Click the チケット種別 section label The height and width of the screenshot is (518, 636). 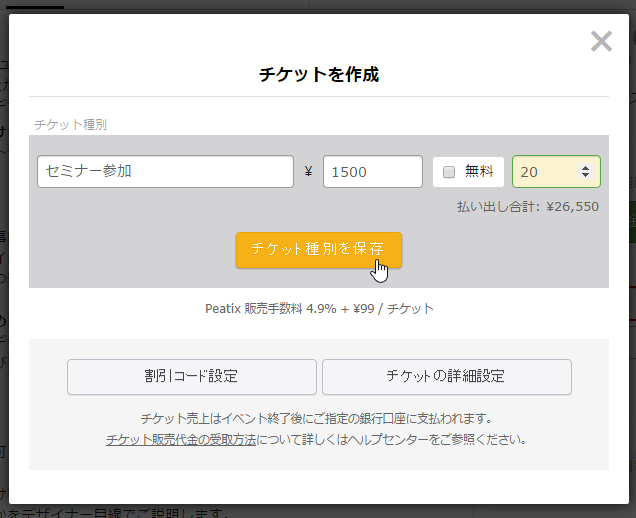70,125
